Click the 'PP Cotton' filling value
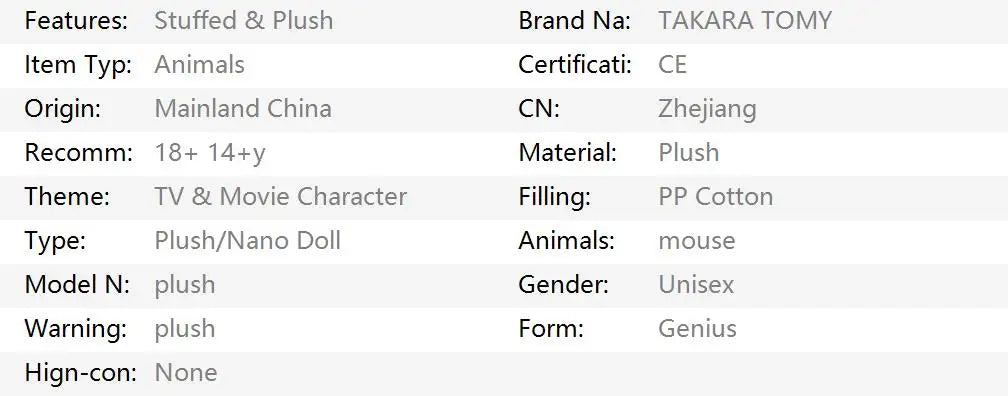The image size is (1008, 396). [x=716, y=197]
